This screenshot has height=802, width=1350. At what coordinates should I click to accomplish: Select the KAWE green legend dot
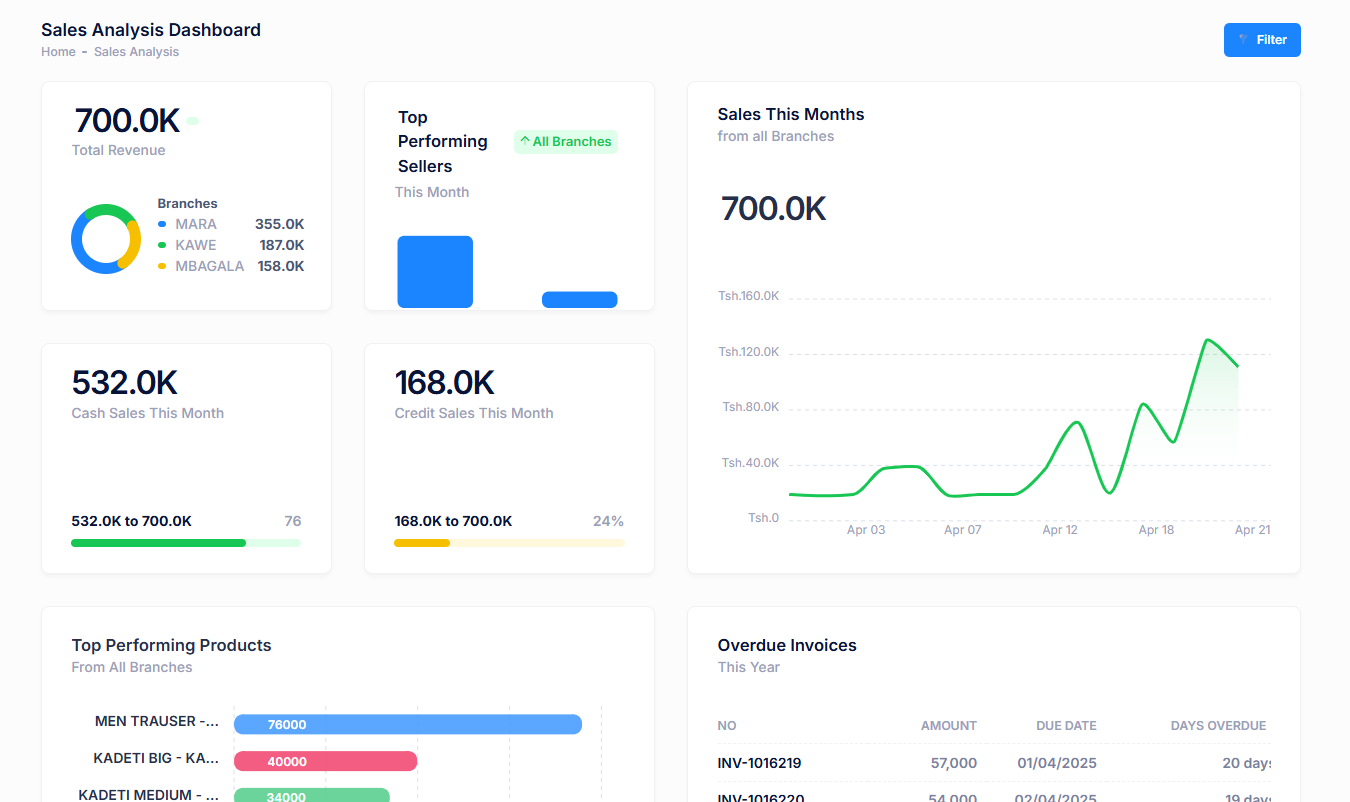click(x=162, y=245)
